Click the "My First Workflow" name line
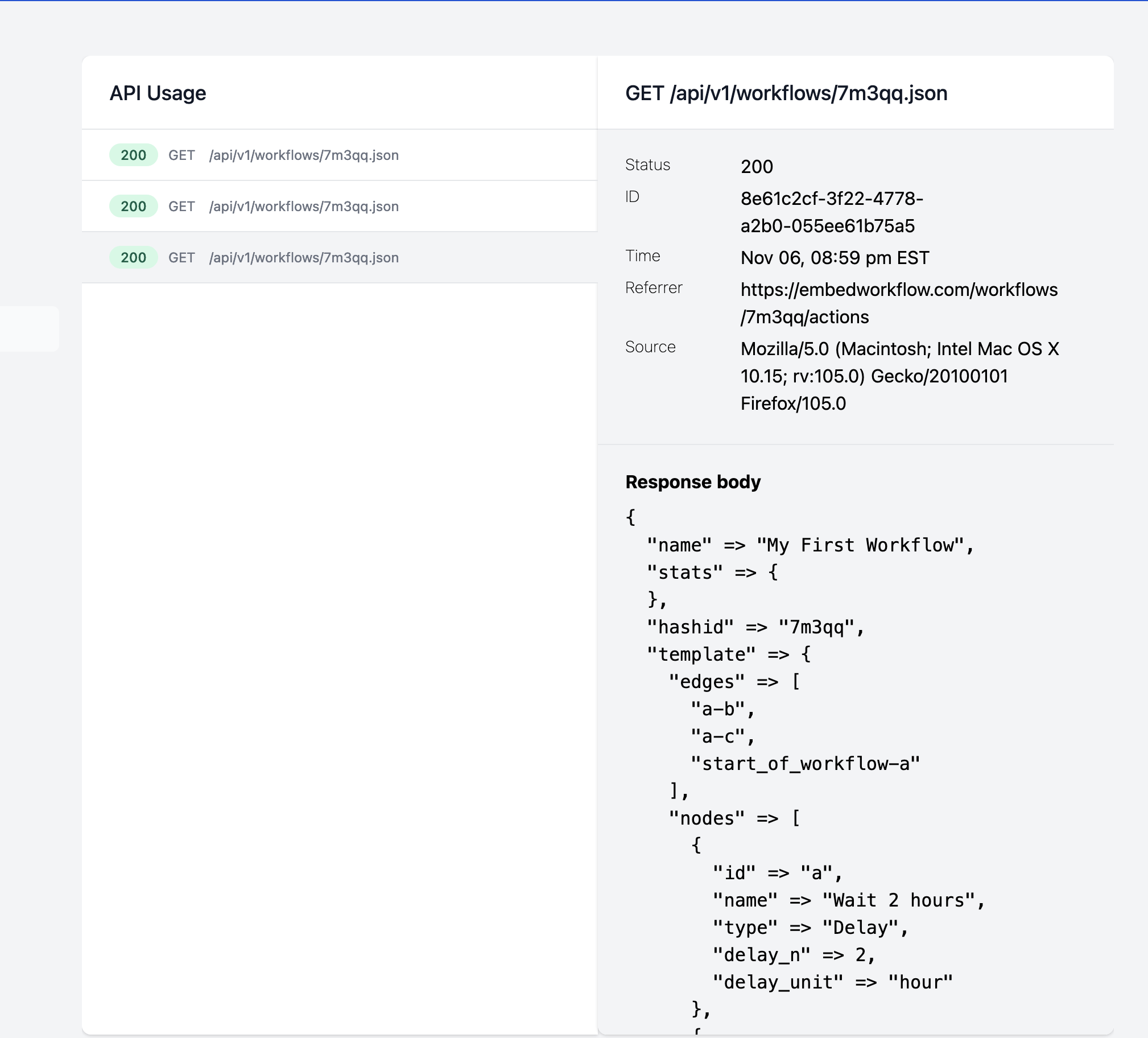1148x1038 pixels. point(809,545)
